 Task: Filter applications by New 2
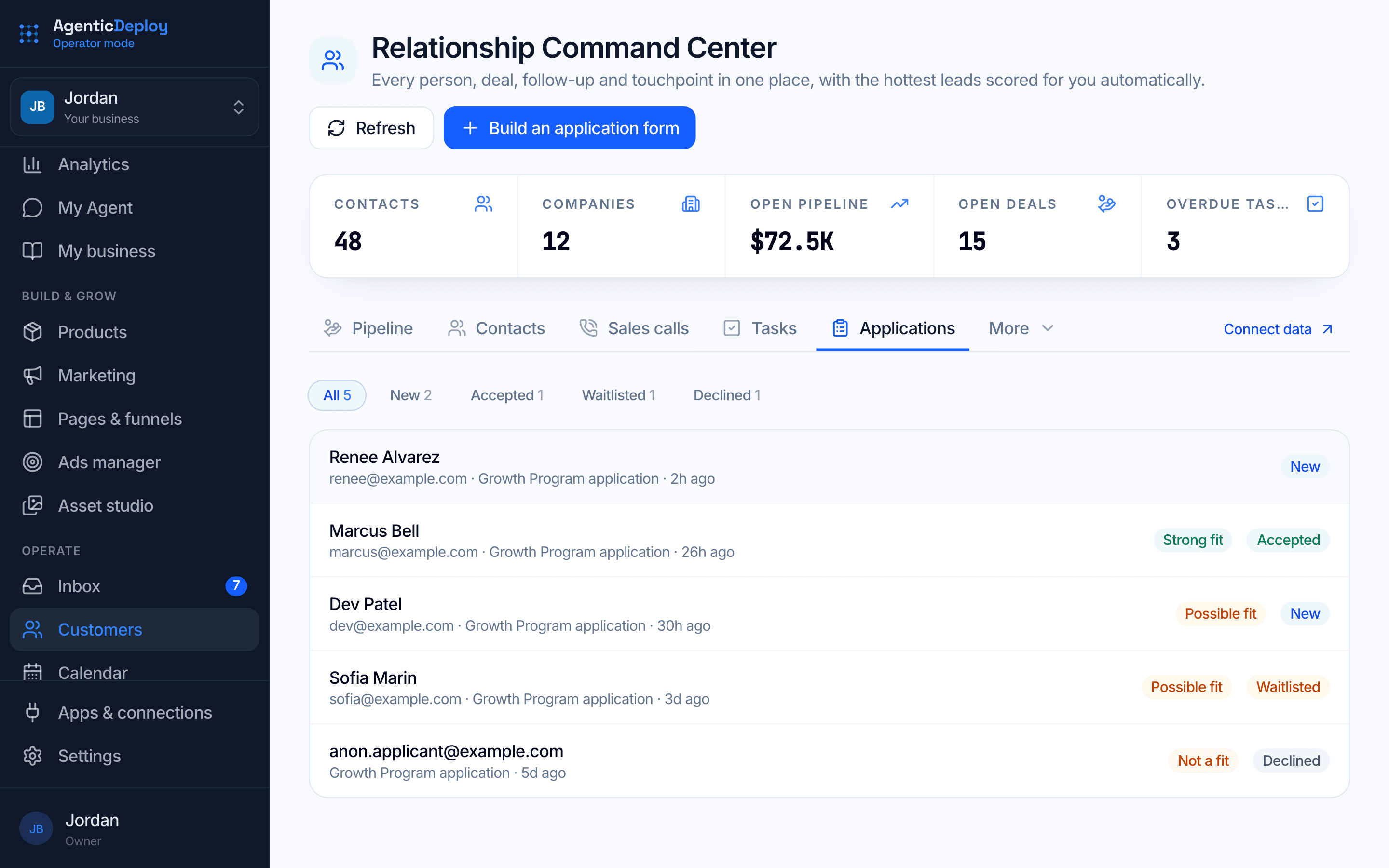click(410, 395)
